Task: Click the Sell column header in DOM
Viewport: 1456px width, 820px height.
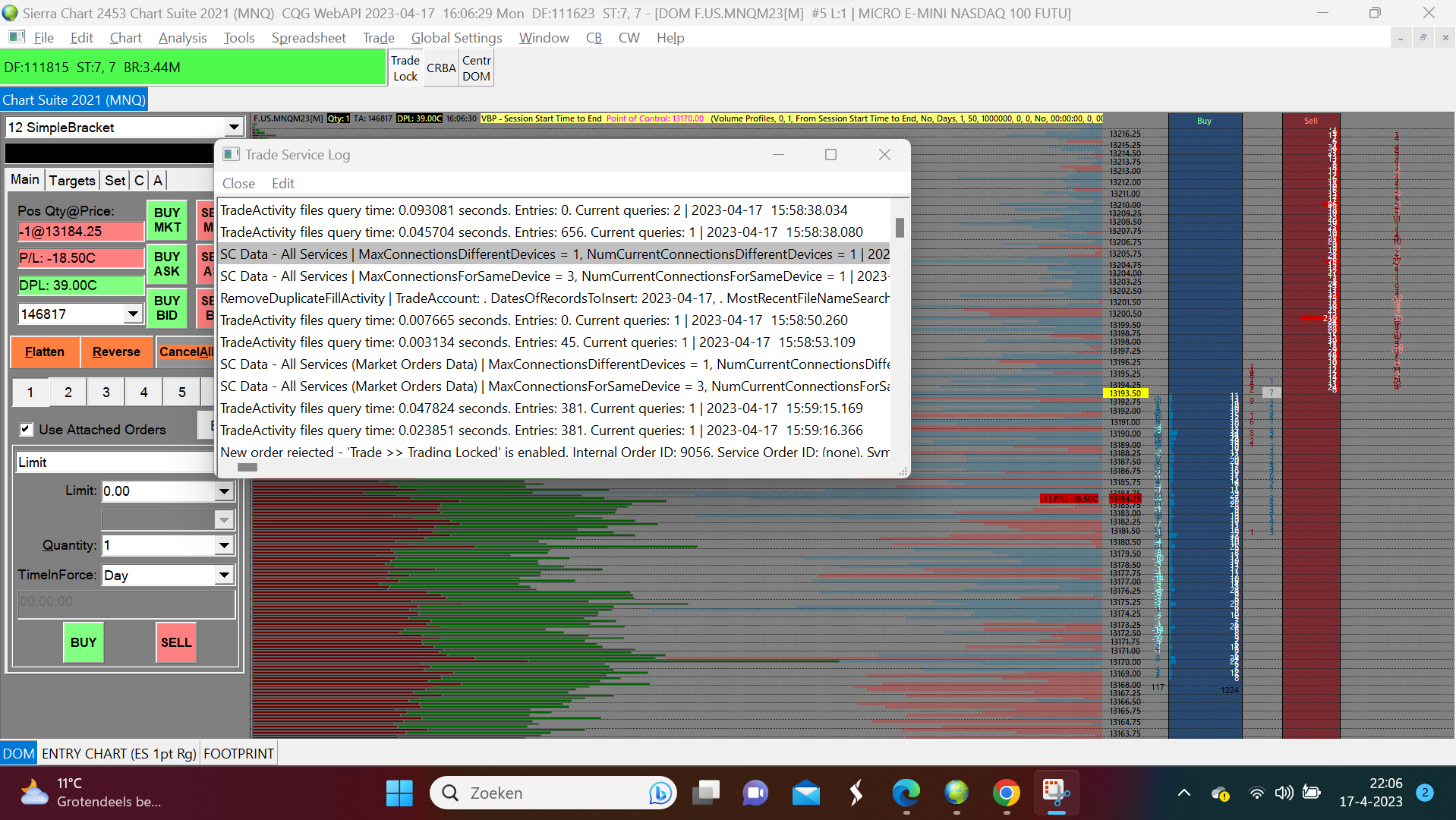Action: tap(1311, 121)
